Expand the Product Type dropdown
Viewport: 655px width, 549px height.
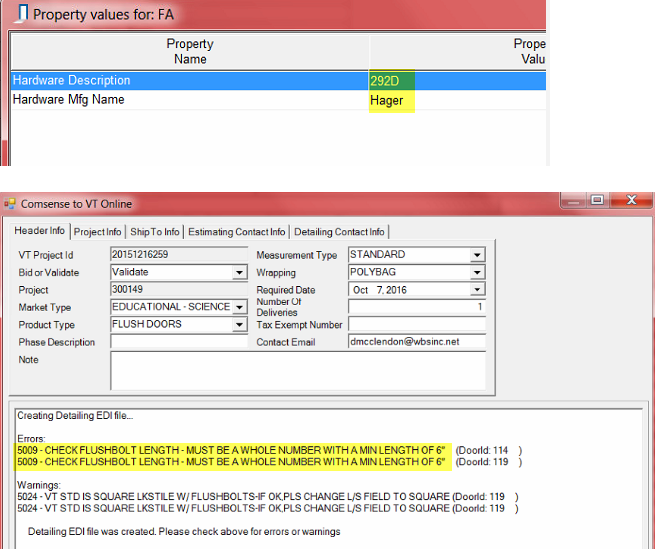point(239,325)
